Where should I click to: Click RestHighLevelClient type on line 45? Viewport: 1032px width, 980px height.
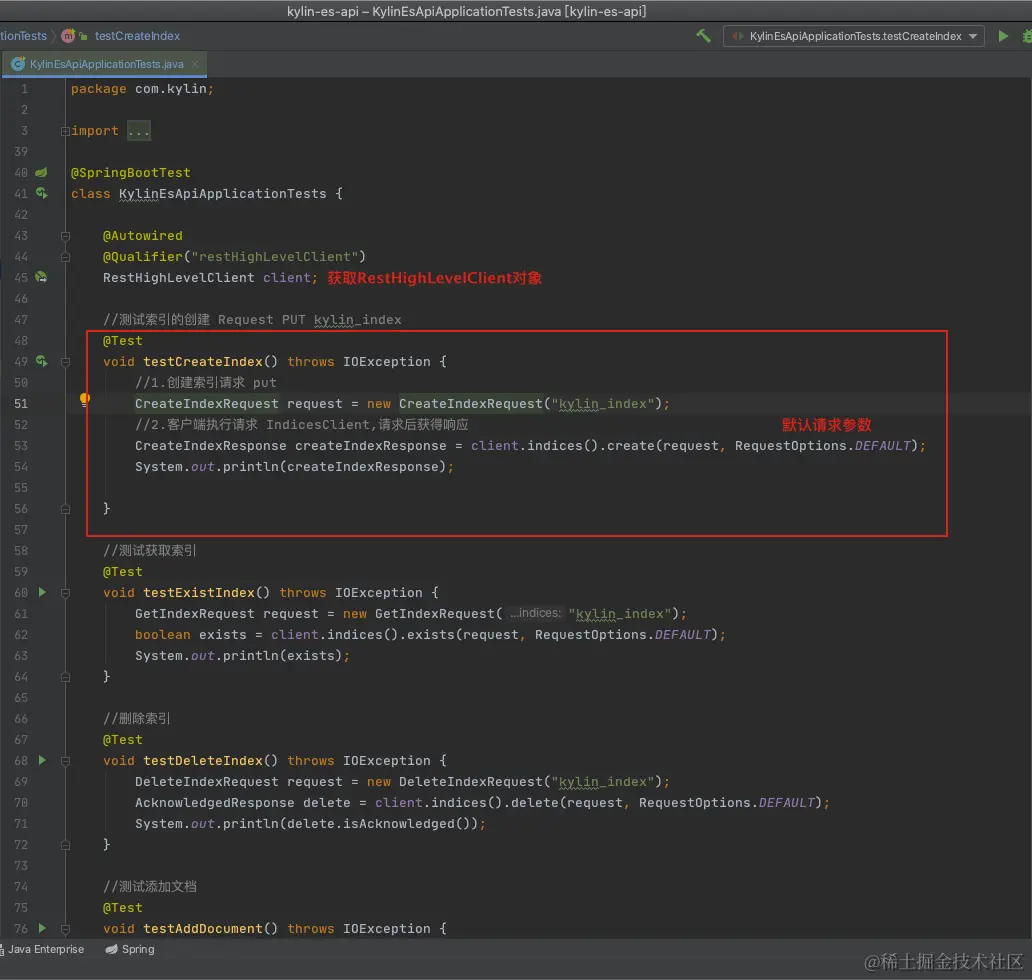[178, 278]
